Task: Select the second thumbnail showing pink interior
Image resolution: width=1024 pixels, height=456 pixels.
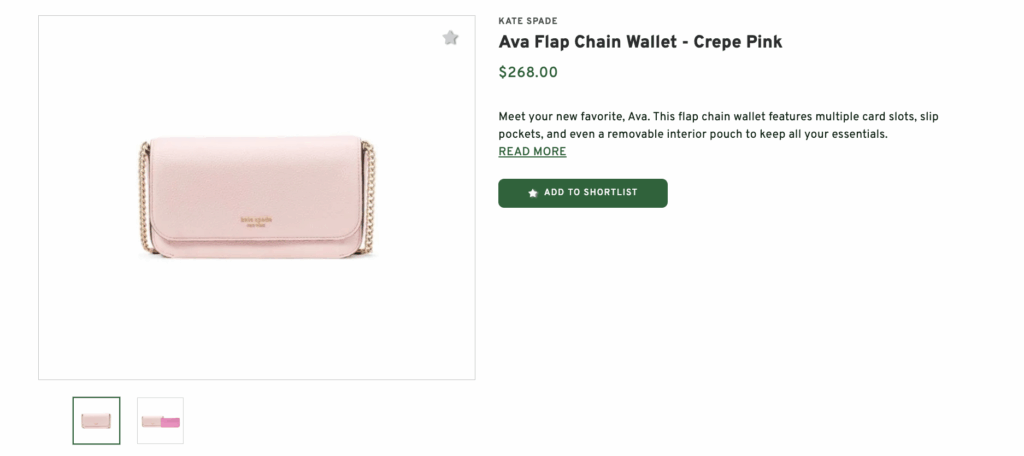Action: tap(160, 420)
